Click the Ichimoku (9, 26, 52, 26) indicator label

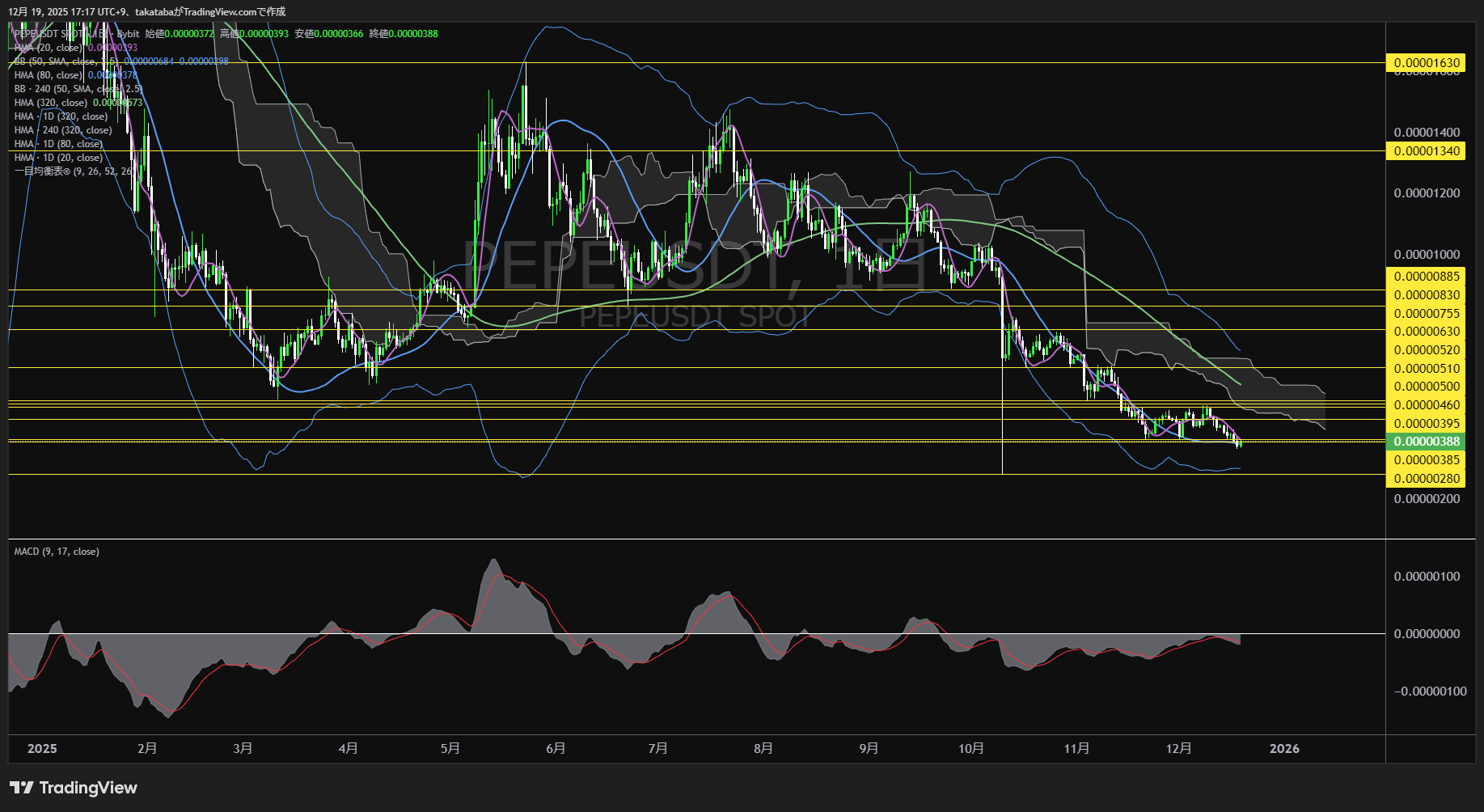73,171
